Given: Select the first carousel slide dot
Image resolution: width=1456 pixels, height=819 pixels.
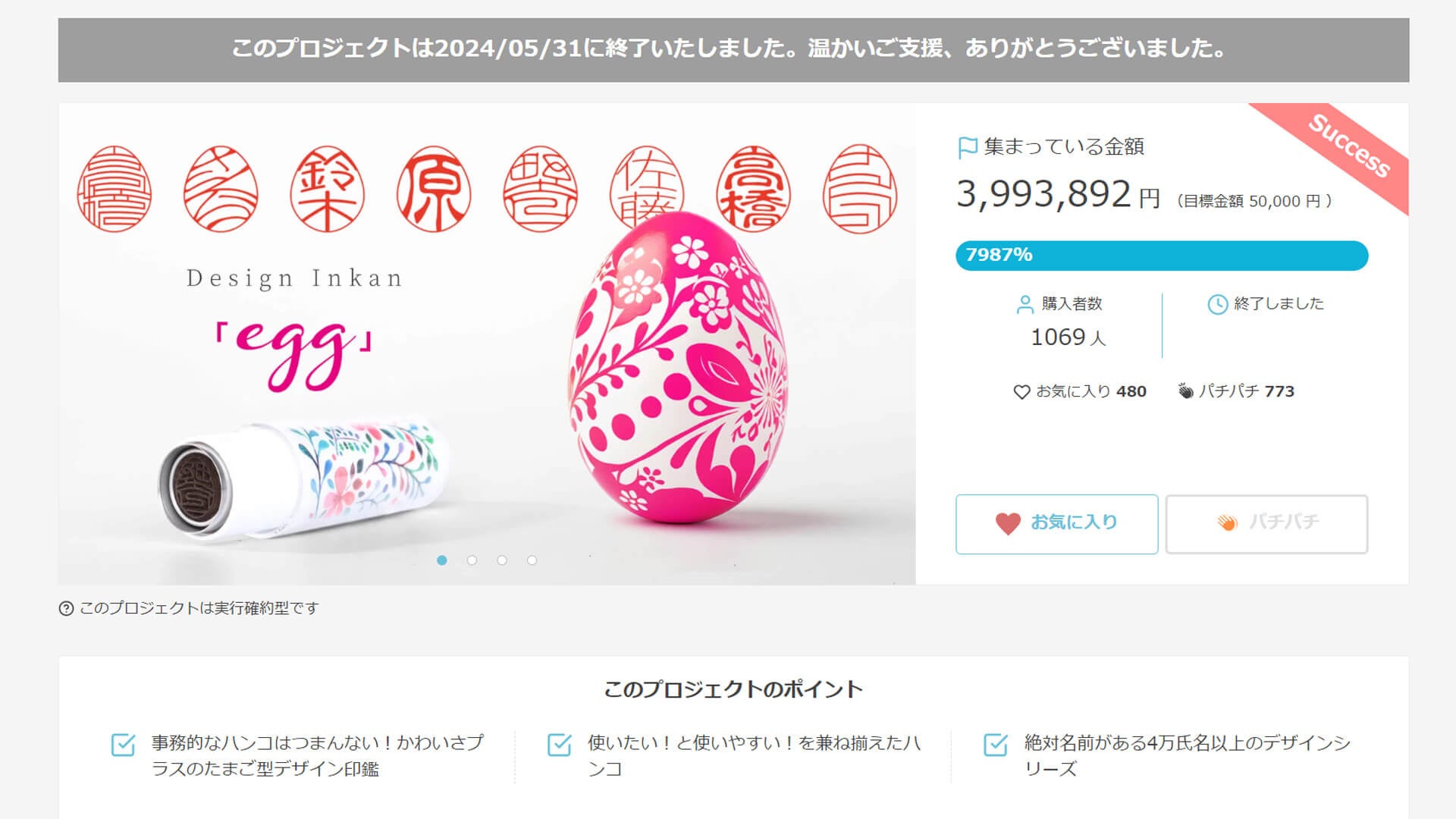Looking at the screenshot, I should pyautogui.click(x=442, y=560).
